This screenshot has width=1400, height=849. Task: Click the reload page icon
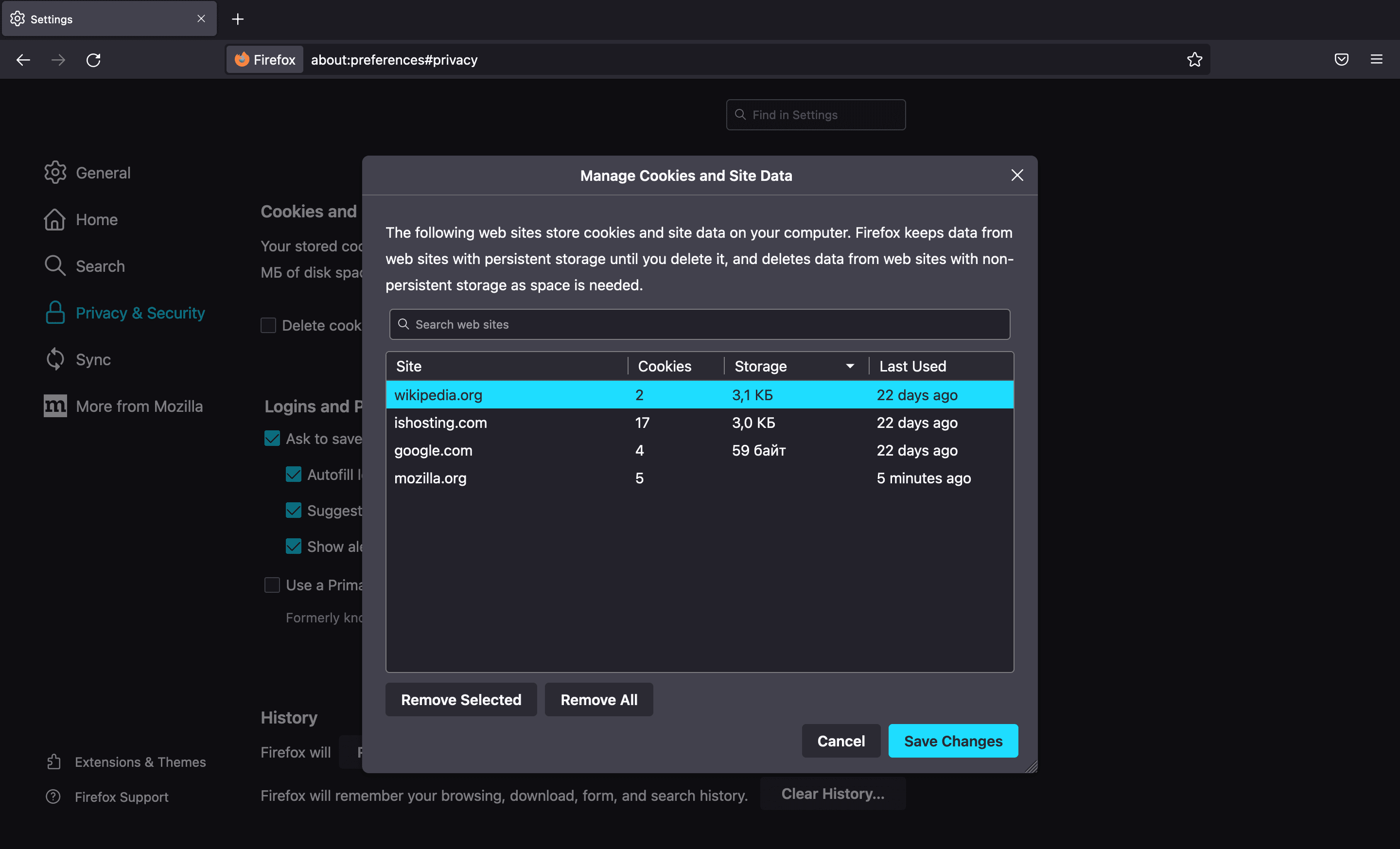(x=93, y=60)
